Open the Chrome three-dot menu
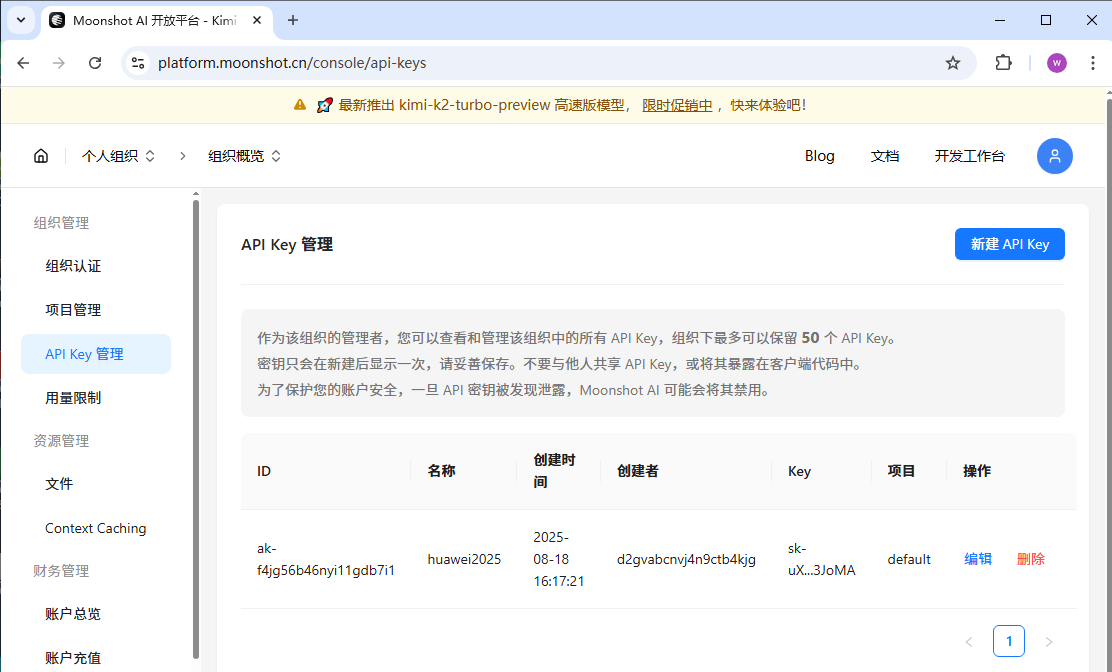Screen dimensions: 1112x672 pos(1093,63)
